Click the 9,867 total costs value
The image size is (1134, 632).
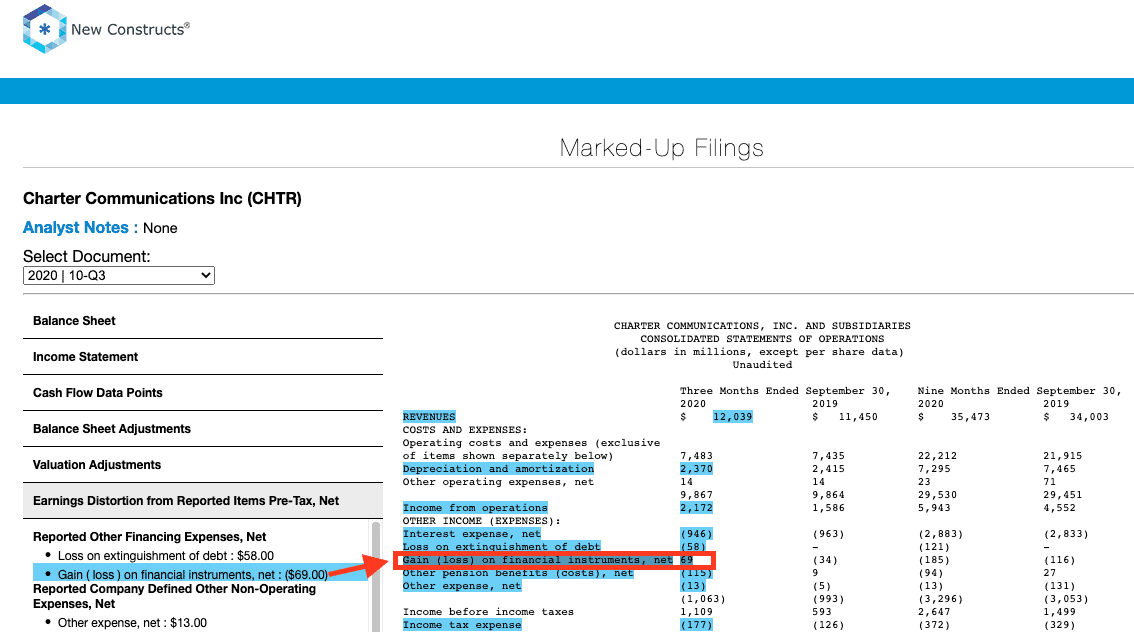(x=696, y=495)
